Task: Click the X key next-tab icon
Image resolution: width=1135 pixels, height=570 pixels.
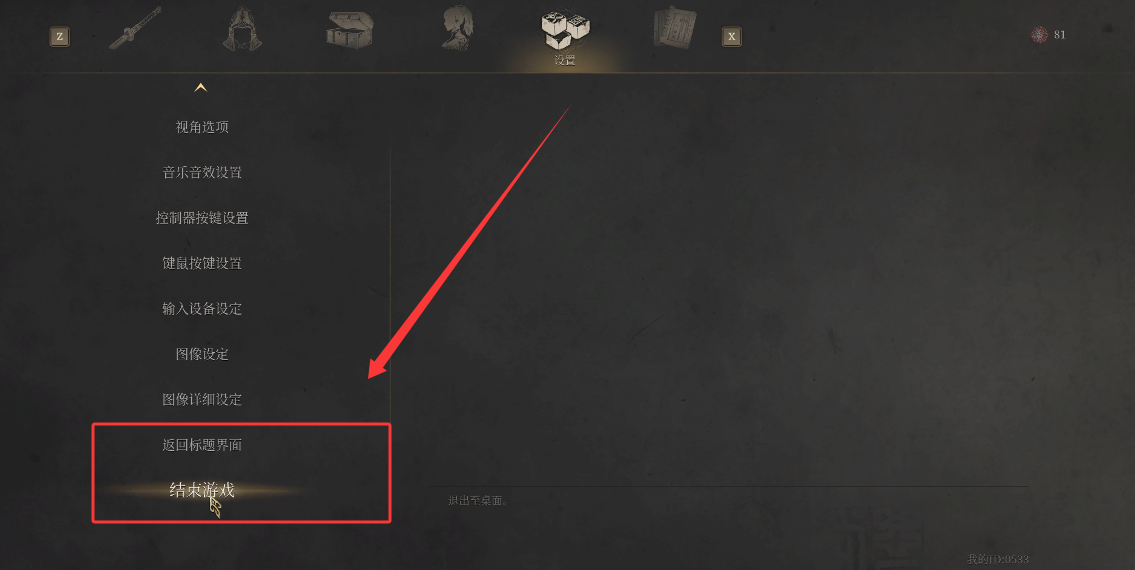Action: tap(732, 36)
